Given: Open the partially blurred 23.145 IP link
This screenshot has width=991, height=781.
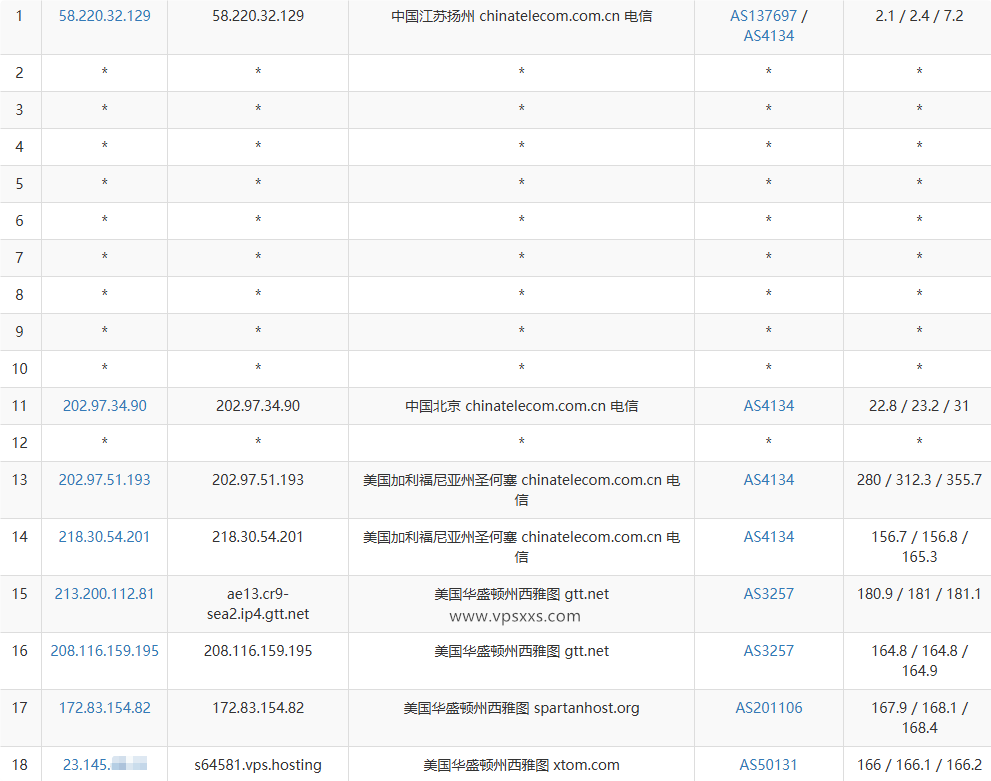Looking at the screenshot, I should pos(104,765).
